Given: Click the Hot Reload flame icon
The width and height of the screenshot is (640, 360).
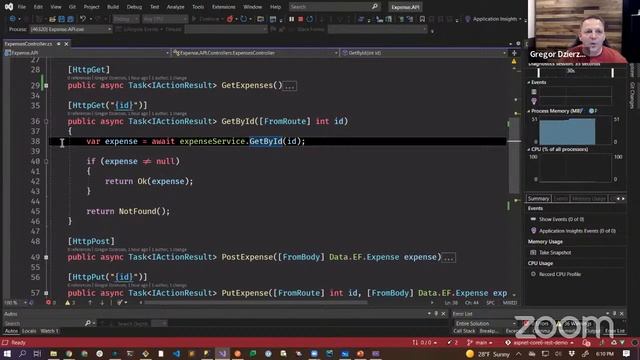Looking at the screenshot, I should point(230,19).
